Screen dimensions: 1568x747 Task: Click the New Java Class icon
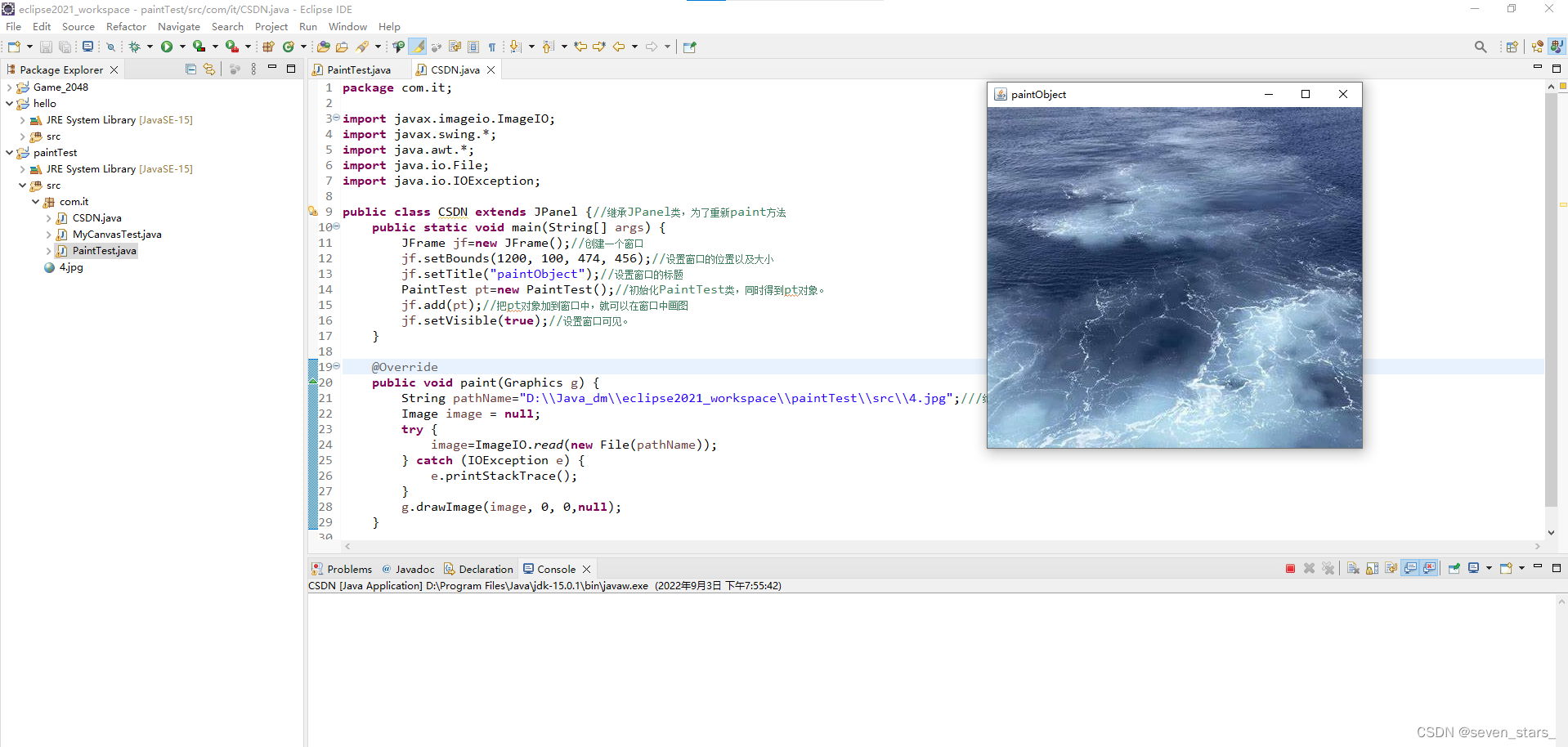click(289, 47)
